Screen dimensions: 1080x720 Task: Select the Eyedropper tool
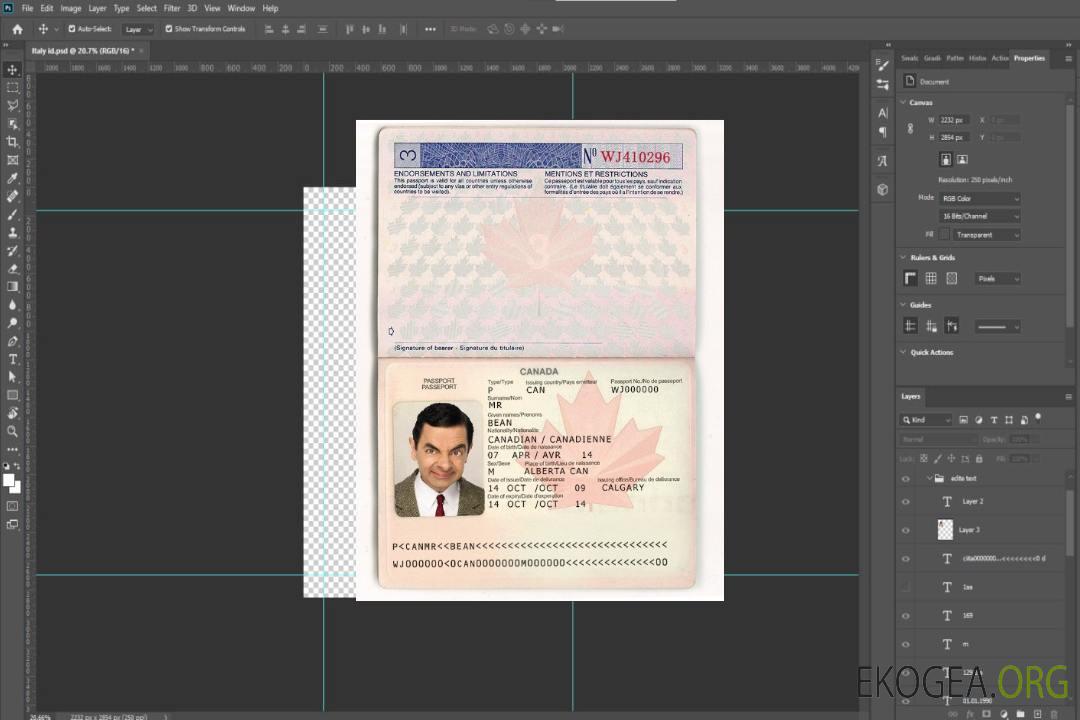tap(12, 178)
